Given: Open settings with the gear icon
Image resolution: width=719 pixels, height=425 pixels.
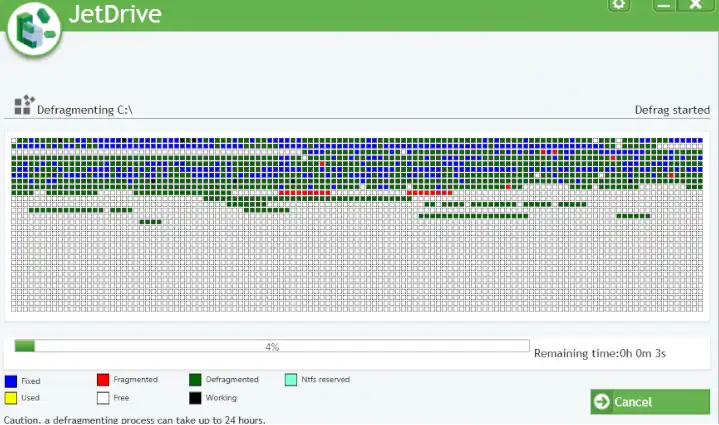Looking at the screenshot, I should click(619, 5).
